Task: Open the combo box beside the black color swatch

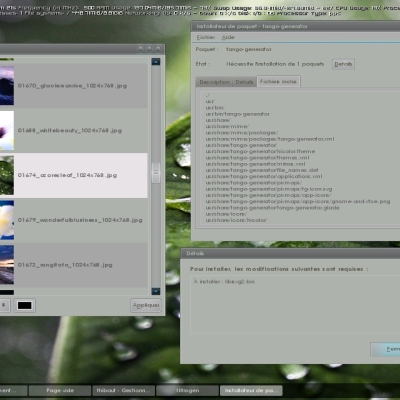Action: pyautogui.click(x=4, y=305)
